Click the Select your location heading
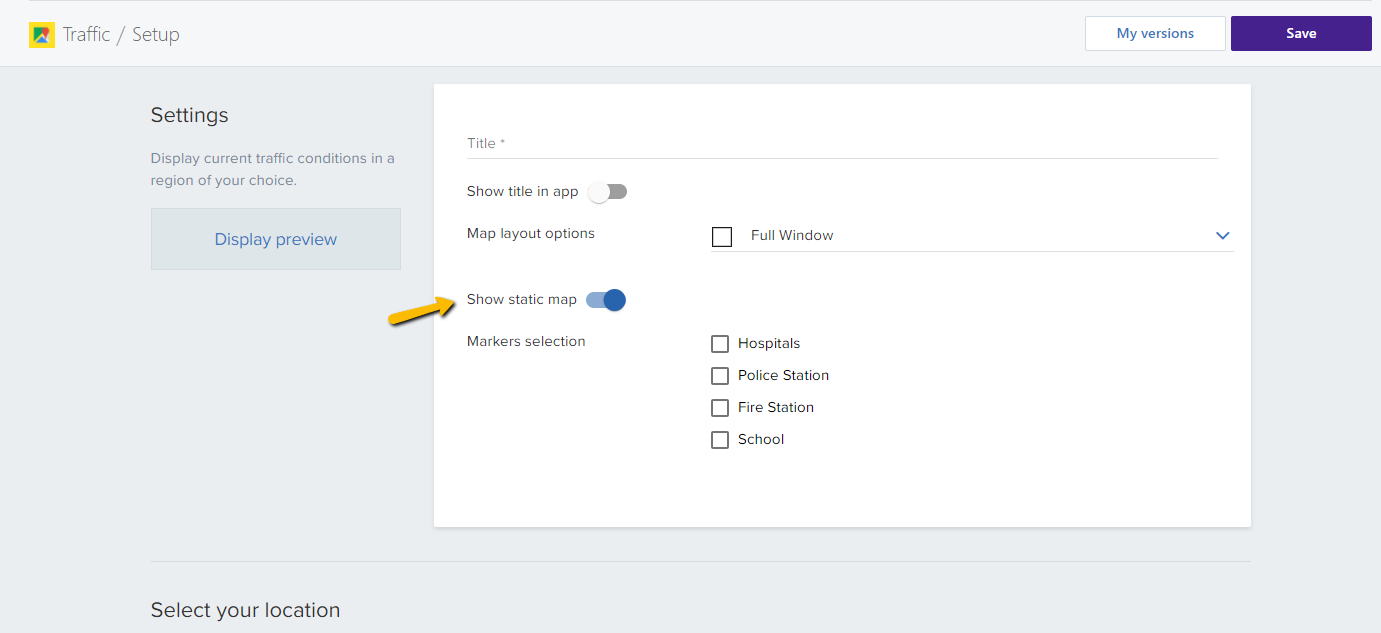The width and height of the screenshot is (1381, 633). (245, 610)
